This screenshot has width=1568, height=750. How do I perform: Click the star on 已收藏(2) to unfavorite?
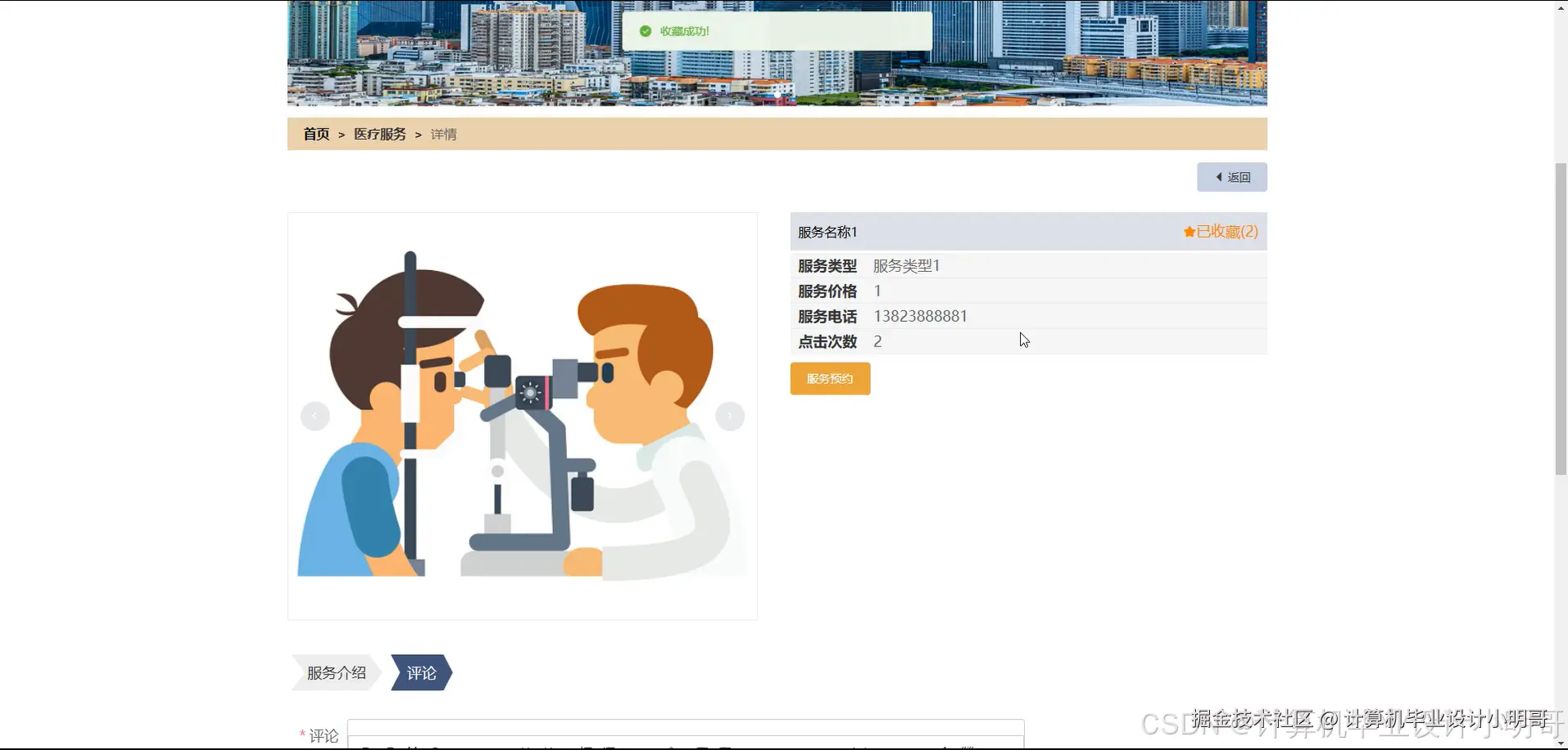point(1188,231)
